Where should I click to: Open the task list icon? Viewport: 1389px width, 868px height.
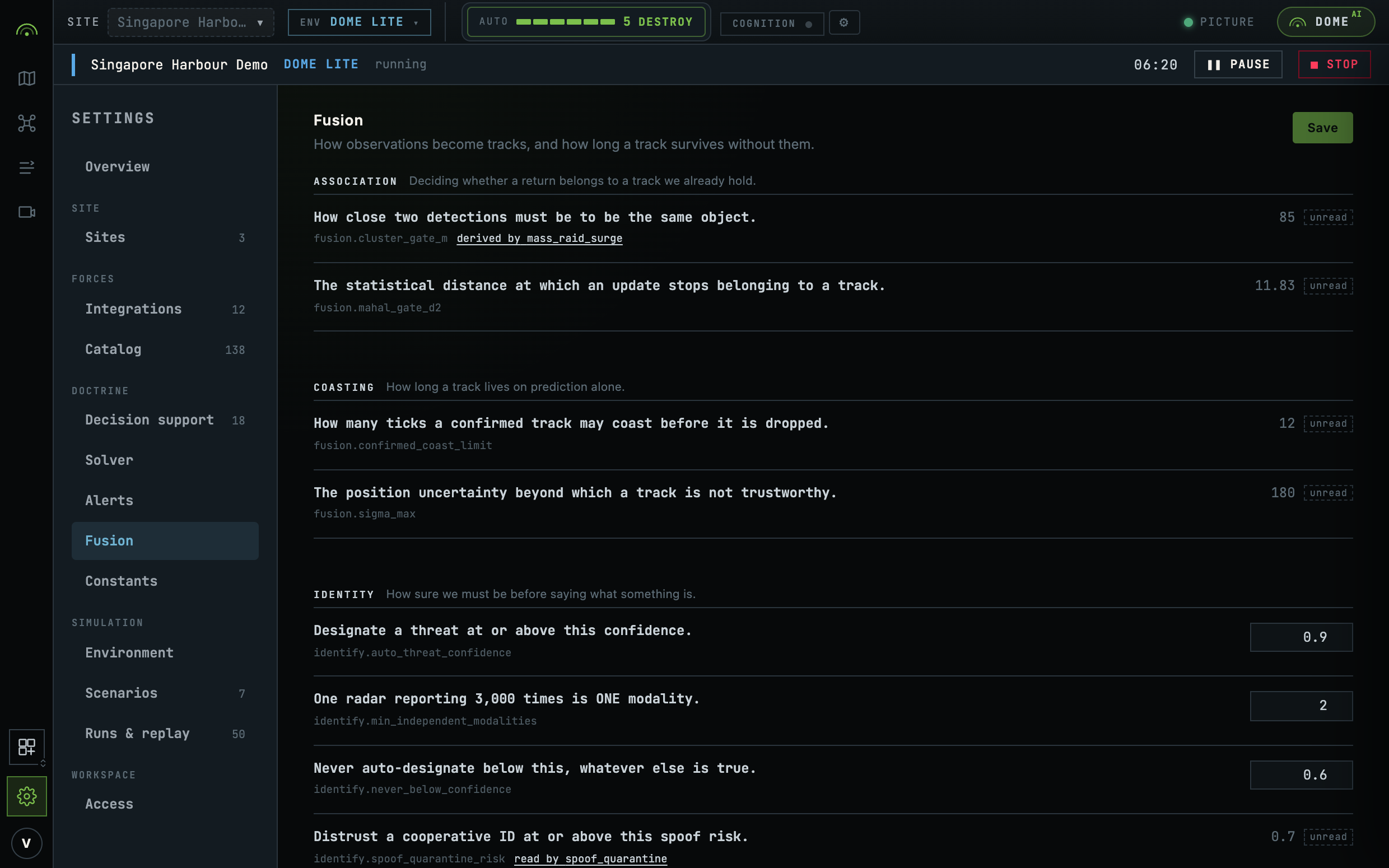[x=26, y=167]
